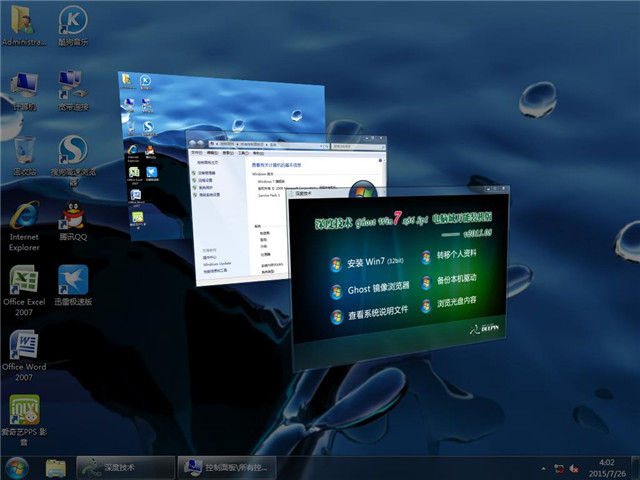Image resolution: width=640 pixels, height=480 pixels.
Task: Switch to 深度技术 taskbar button
Action: pos(126,468)
